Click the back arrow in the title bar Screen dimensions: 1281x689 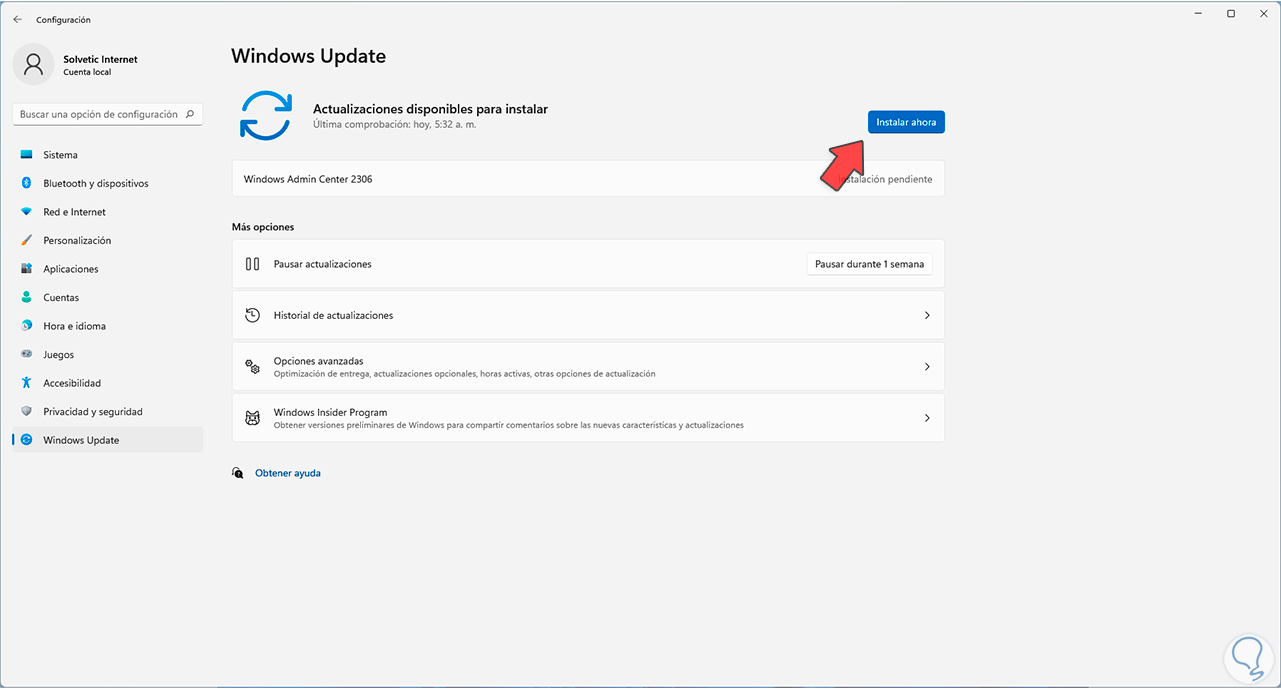18,19
